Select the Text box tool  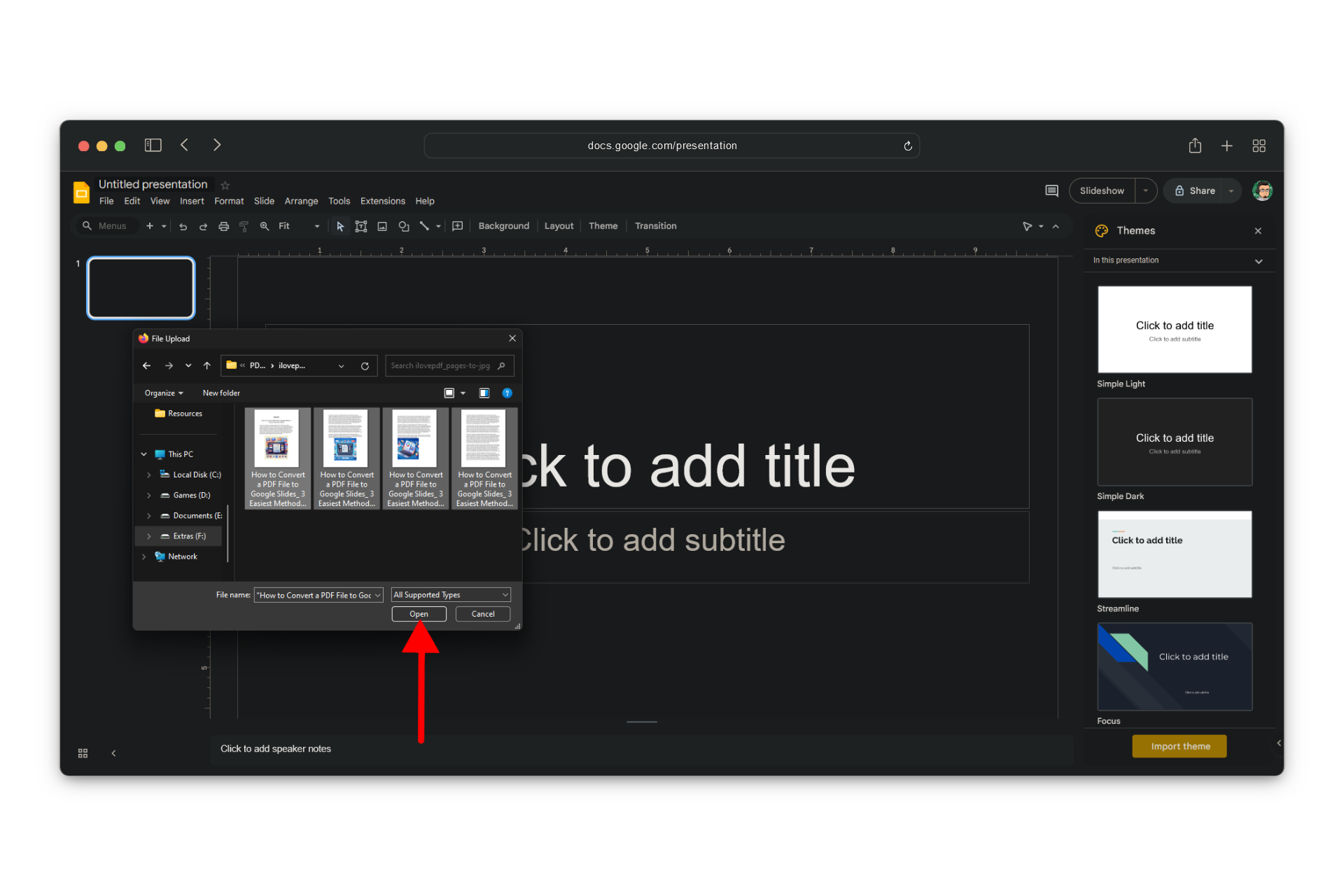[361, 226]
